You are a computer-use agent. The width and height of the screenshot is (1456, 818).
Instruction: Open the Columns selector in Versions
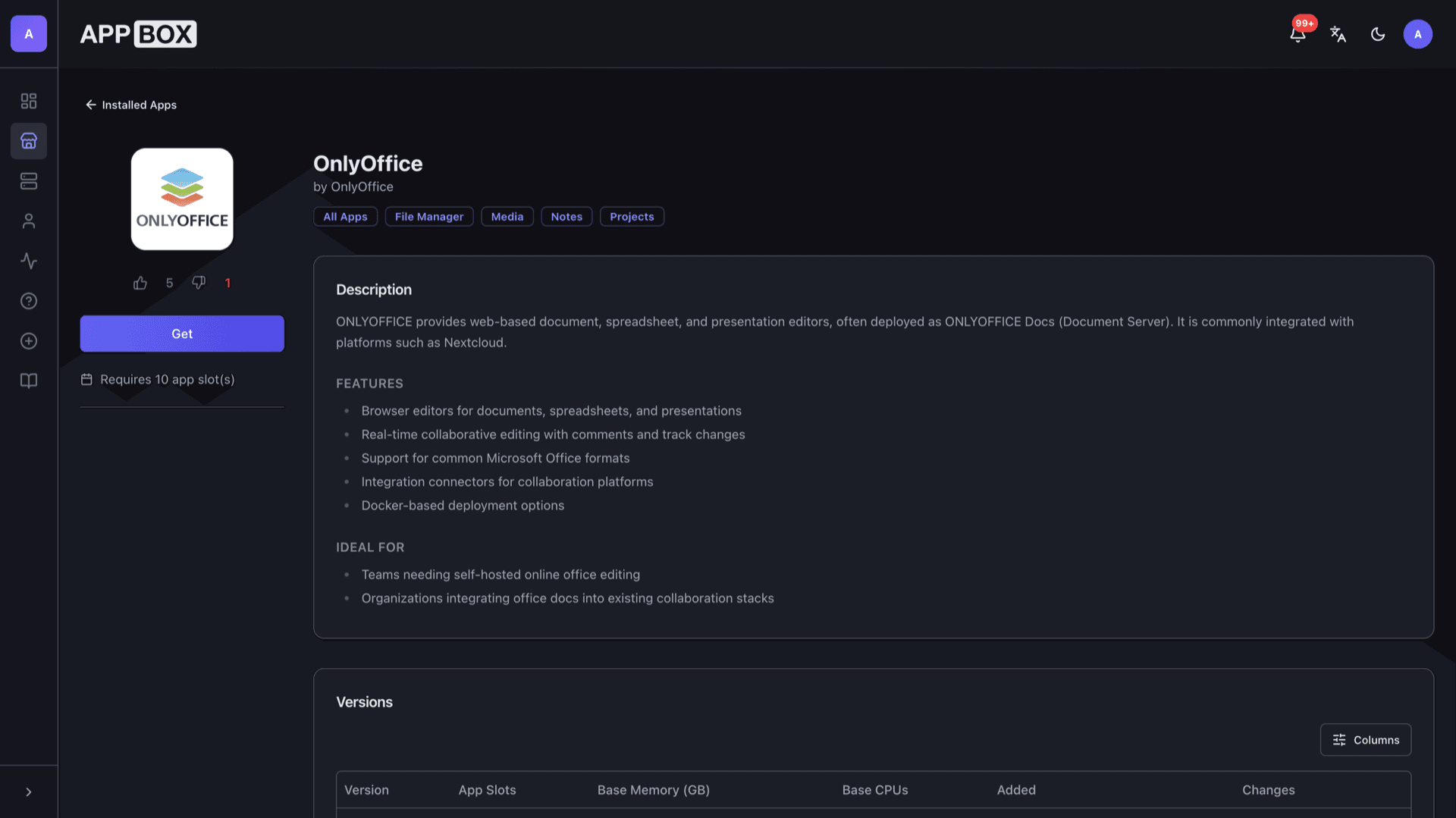point(1366,740)
